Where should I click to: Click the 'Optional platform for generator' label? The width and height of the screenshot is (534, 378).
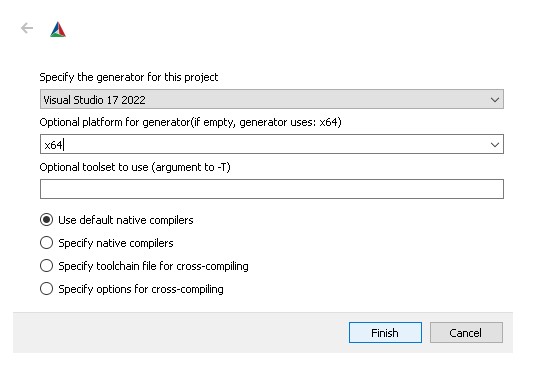190,122
